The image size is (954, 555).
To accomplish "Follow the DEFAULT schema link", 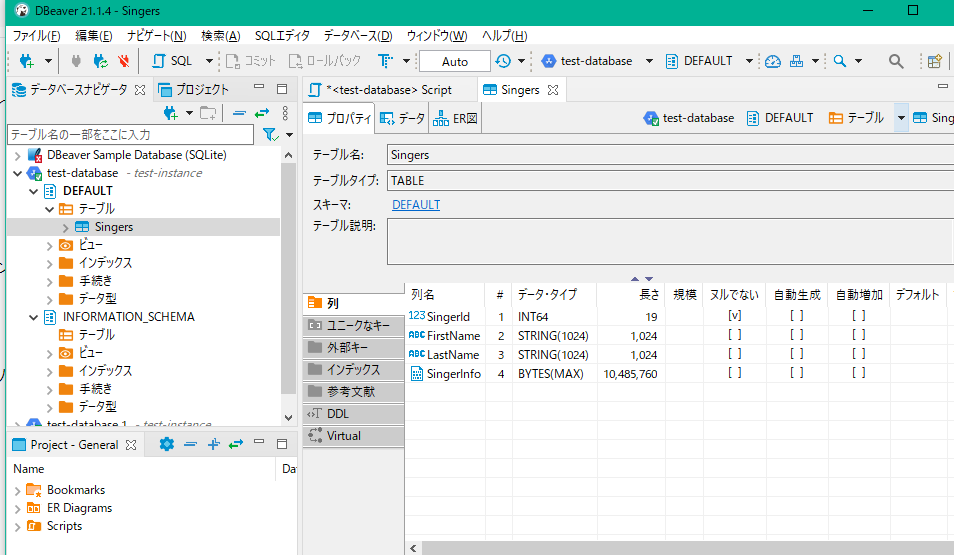I will tap(416, 204).
